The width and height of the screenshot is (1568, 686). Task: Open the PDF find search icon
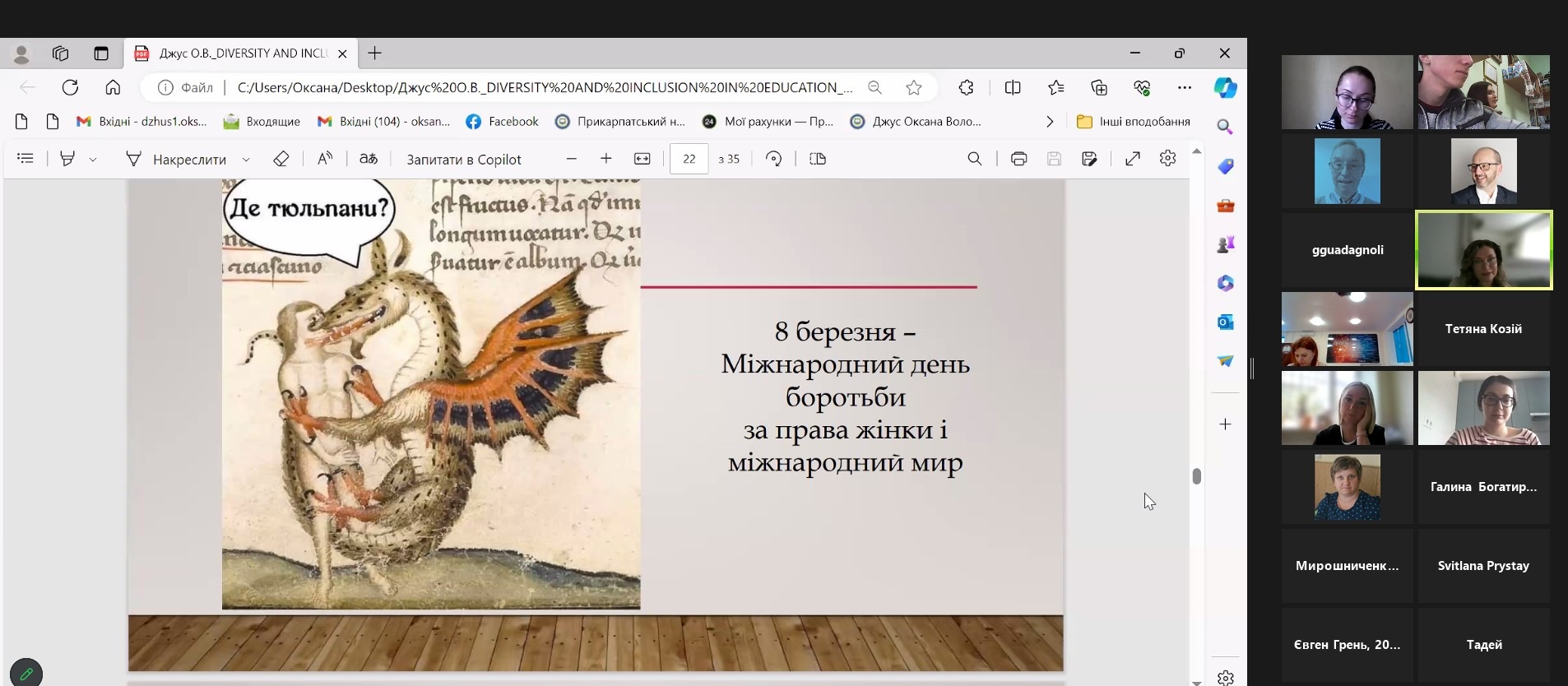pyautogui.click(x=974, y=159)
